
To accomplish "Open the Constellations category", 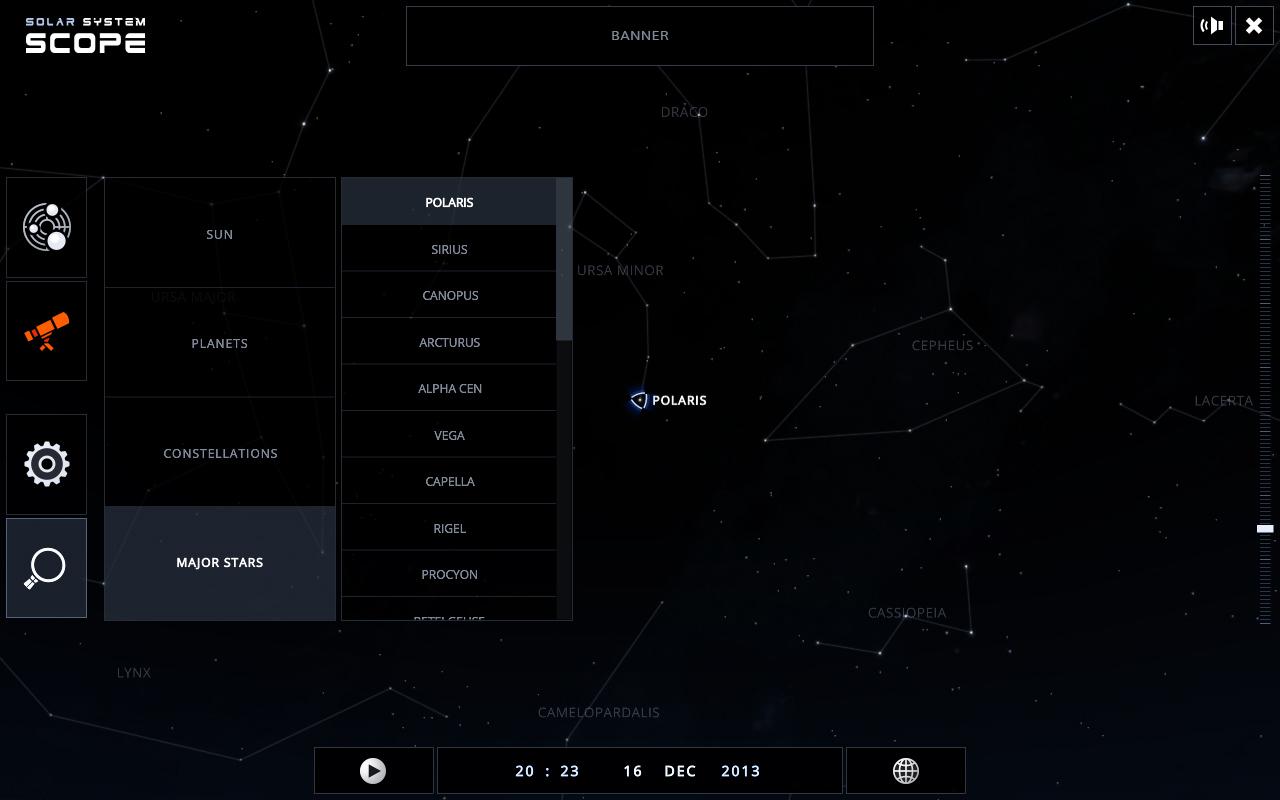I will pyautogui.click(x=220, y=453).
